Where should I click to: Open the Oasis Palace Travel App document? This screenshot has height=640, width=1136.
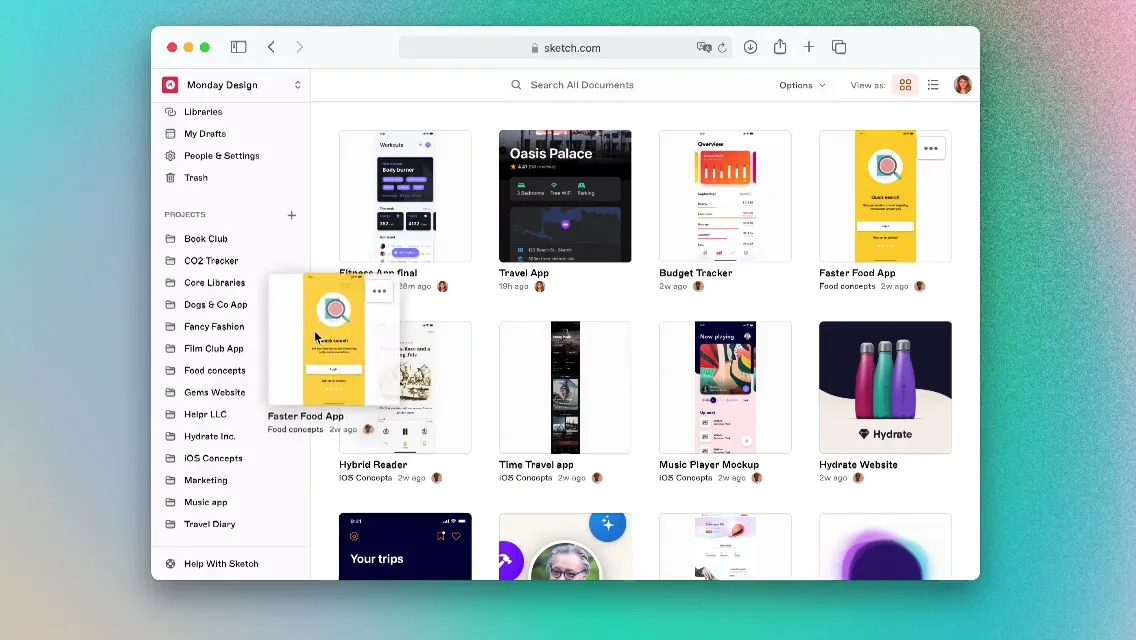[565, 195]
